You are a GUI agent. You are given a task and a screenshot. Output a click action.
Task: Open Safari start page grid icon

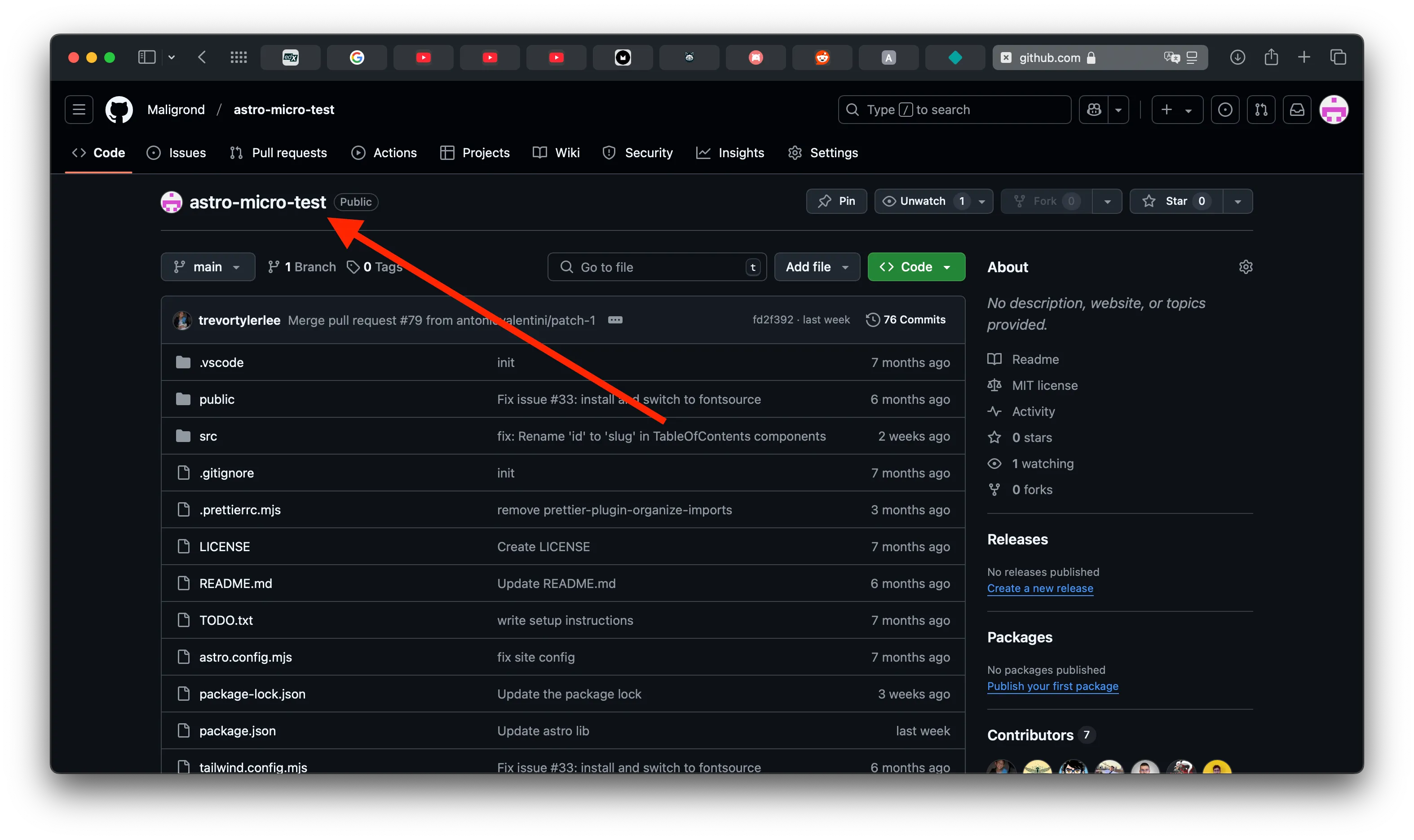coord(239,57)
